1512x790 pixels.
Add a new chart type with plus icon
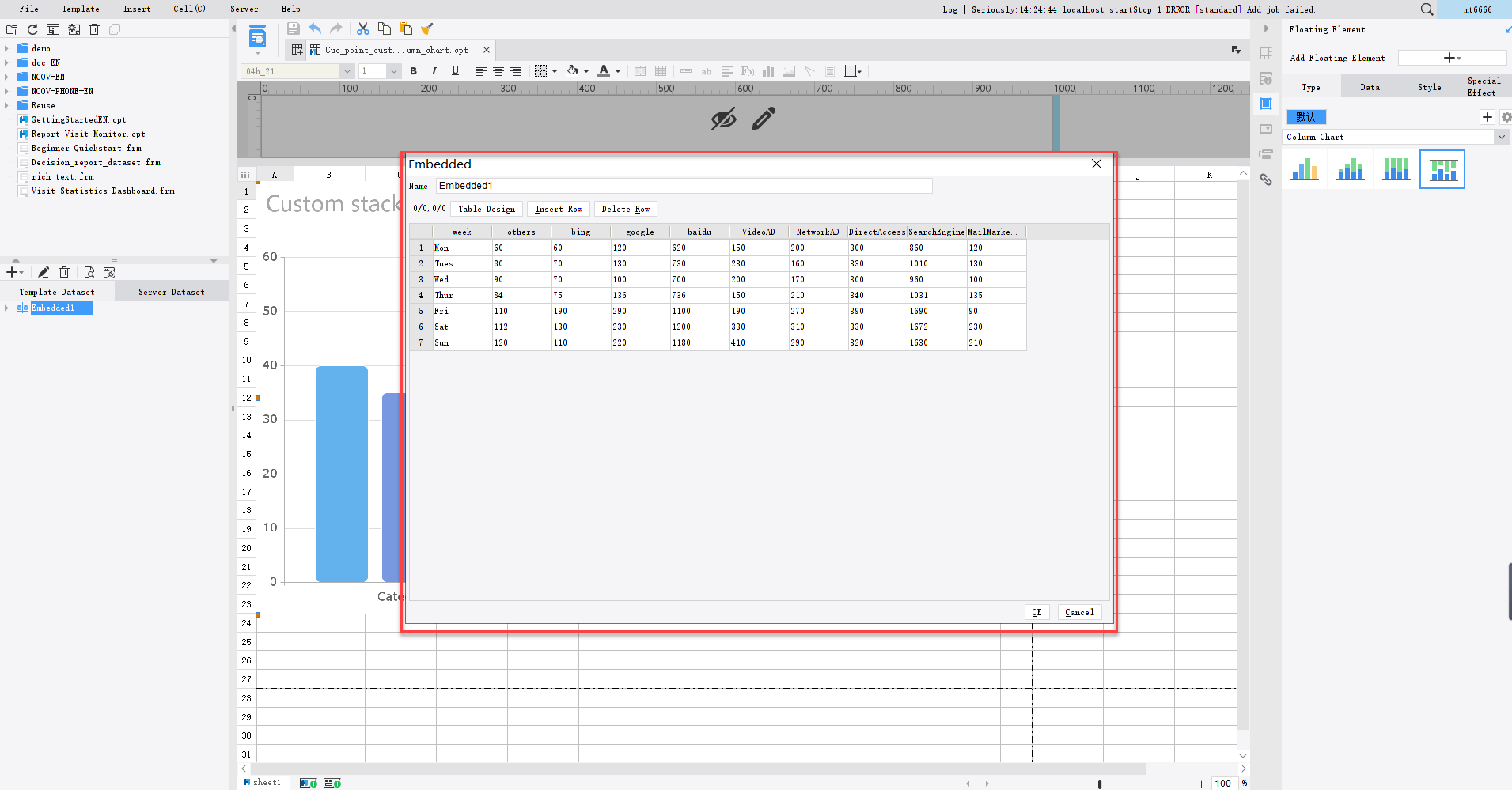(x=1487, y=117)
